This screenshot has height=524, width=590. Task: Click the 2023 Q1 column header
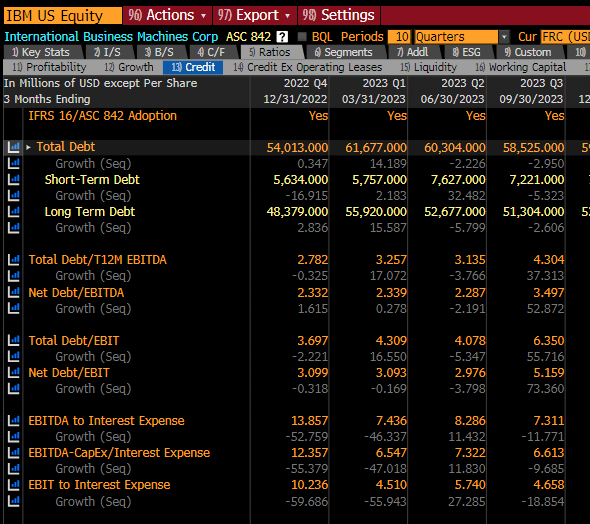click(x=384, y=83)
